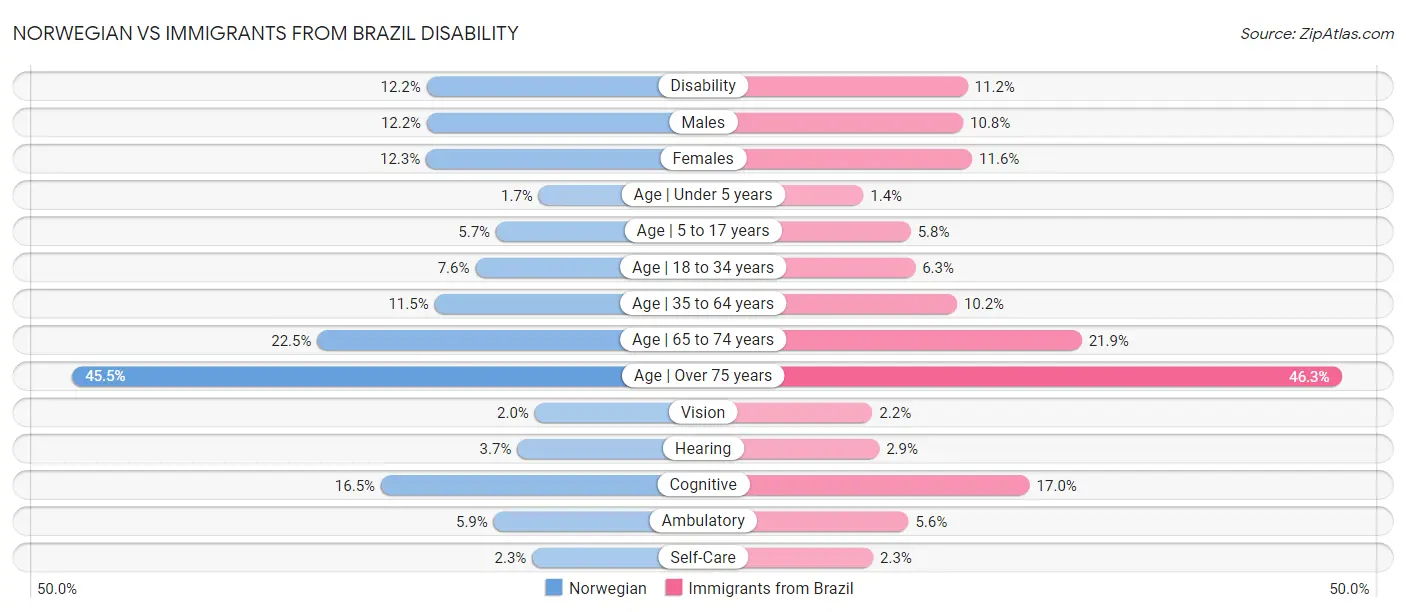
Task: Click the chart title text
Action: [x=266, y=33]
